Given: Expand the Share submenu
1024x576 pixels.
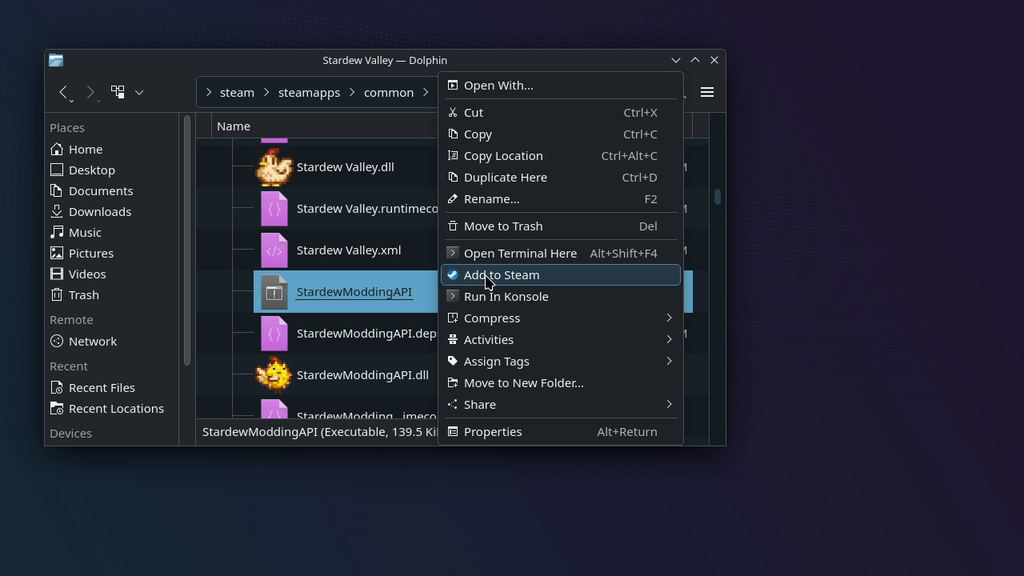Looking at the screenshot, I should coord(560,404).
